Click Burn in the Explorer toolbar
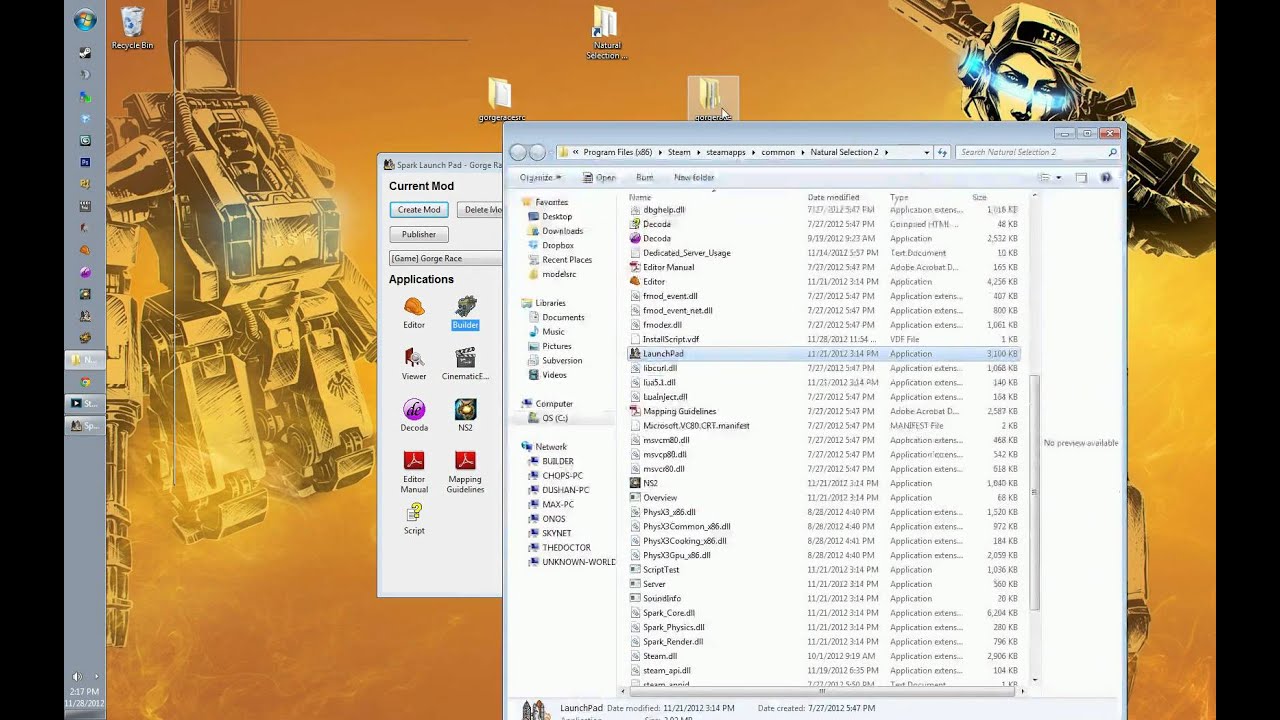This screenshot has height=720, width=1280. 645,177
